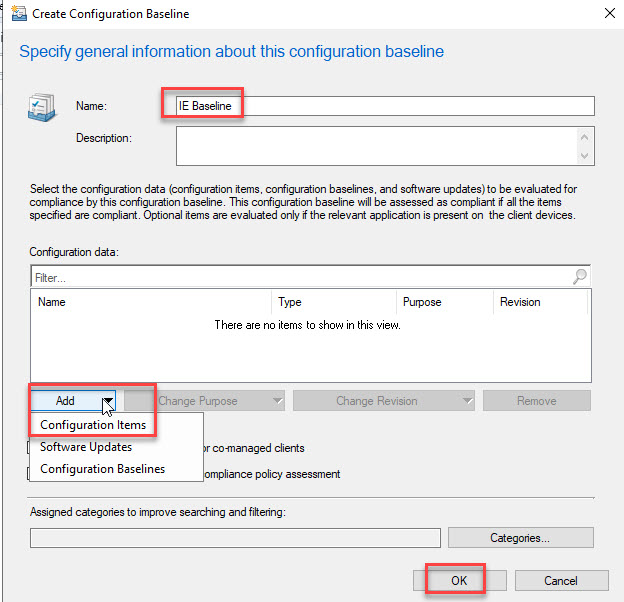This screenshot has height=602, width=624.
Task: Close the Create Configuration Baseline dialog
Action: pyautogui.click(x=609, y=14)
